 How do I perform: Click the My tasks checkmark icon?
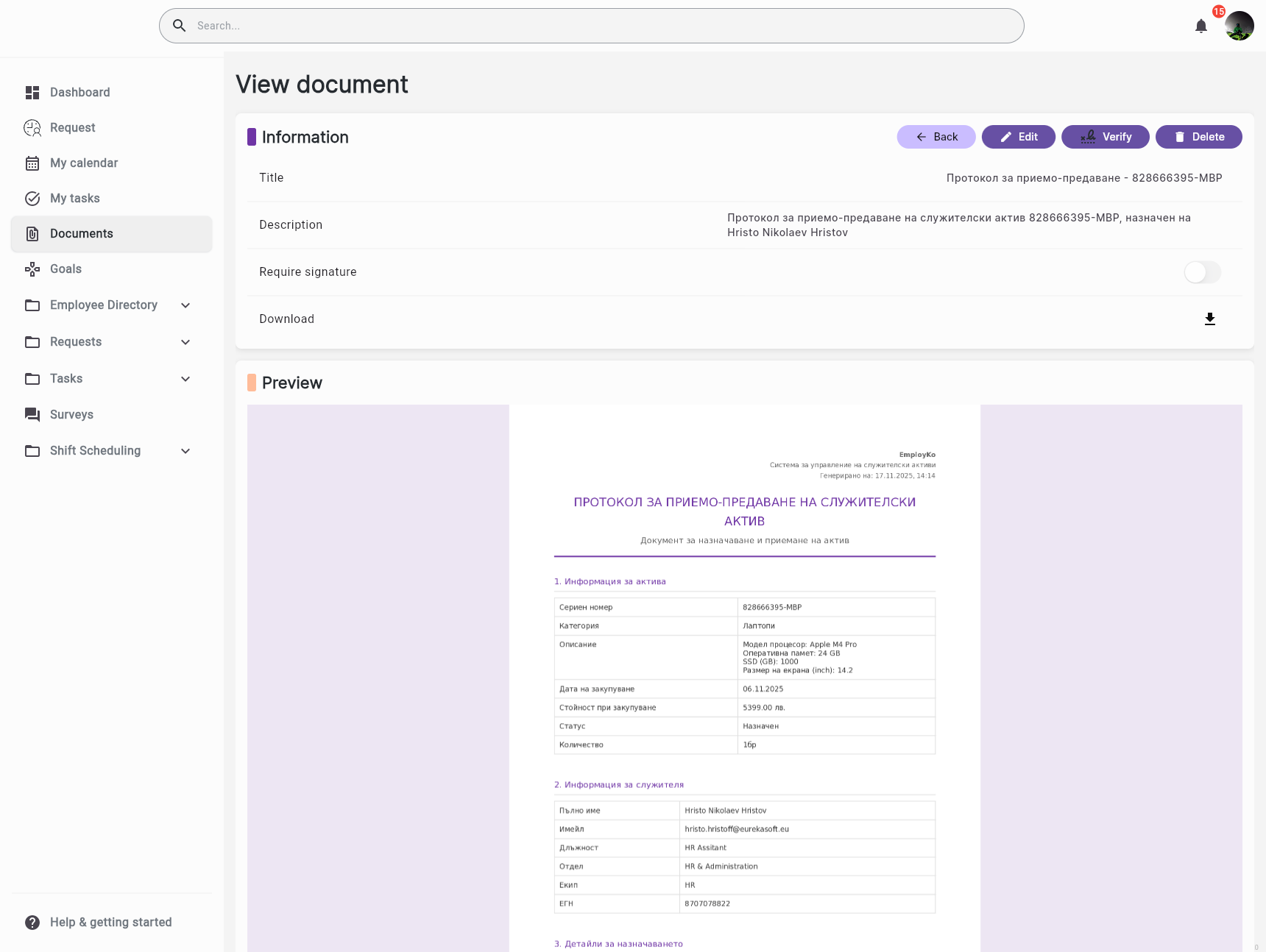tap(32, 199)
